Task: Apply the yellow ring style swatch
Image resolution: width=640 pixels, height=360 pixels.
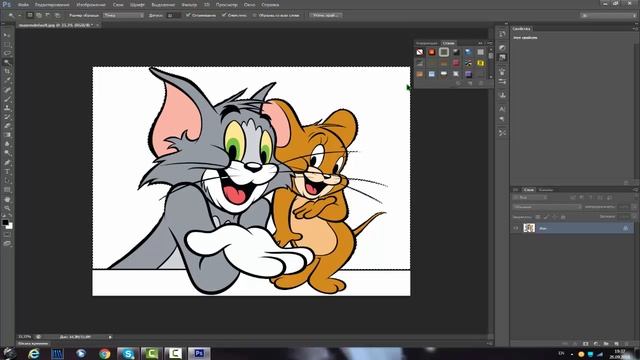Action: pyautogui.click(x=480, y=63)
